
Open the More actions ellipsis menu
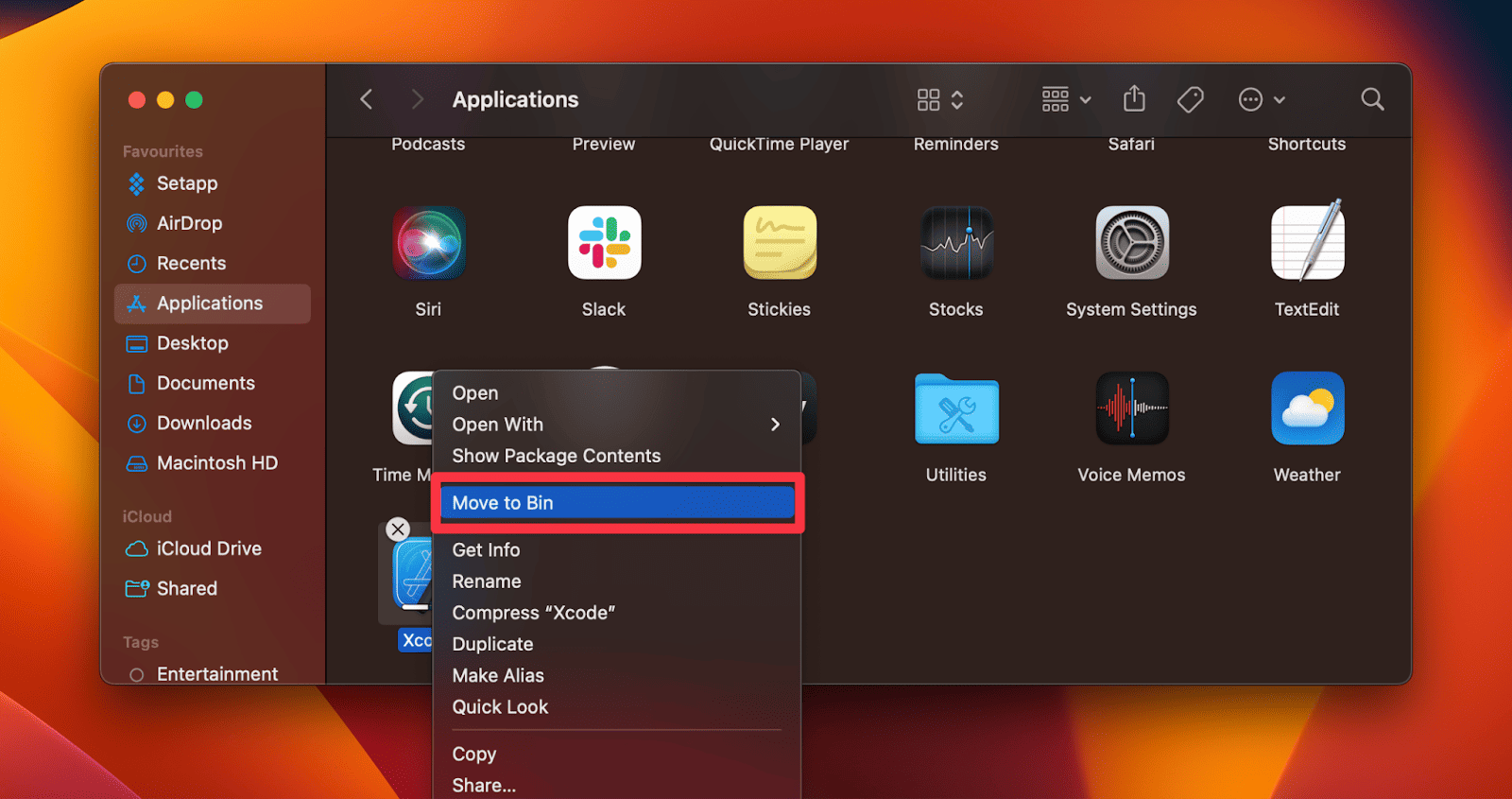click(x=1262, y=99)
